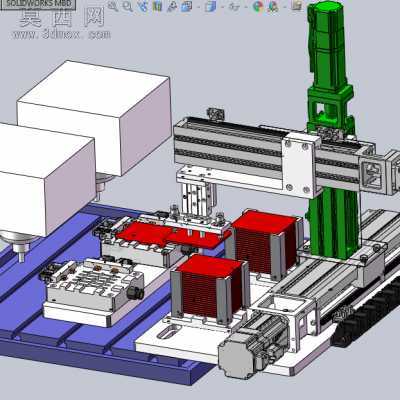This screenshot has width=400, height=400.
Task: Expand the Display Style dropdown arrow
Action: (x=223, y=7)
